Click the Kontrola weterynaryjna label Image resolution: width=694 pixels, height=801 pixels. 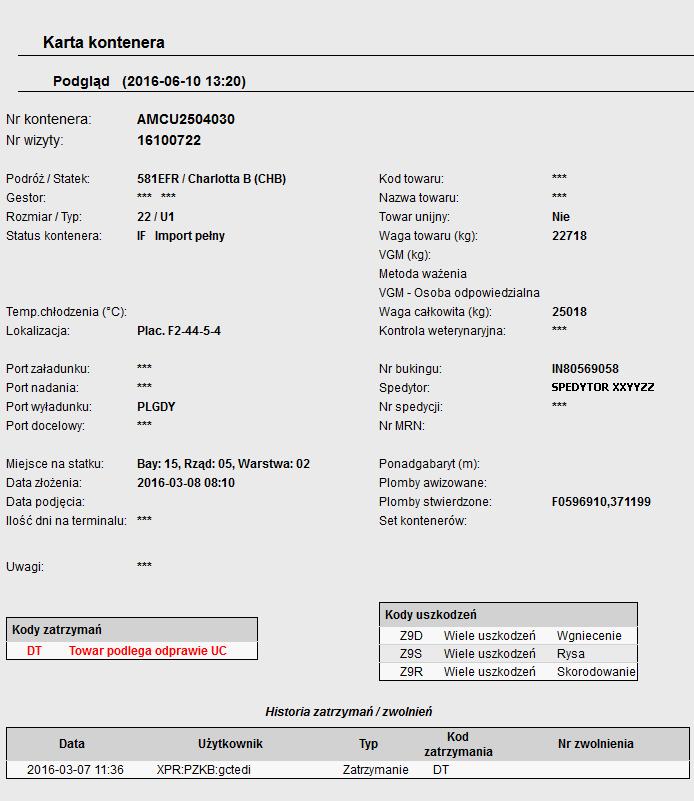coord(442,331)
